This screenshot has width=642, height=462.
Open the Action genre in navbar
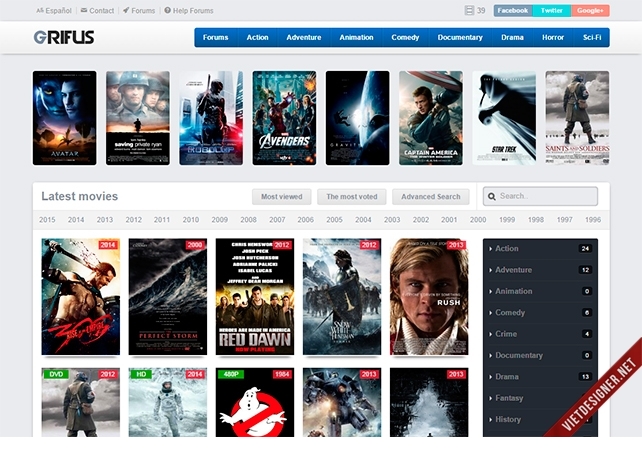[257, 37]
